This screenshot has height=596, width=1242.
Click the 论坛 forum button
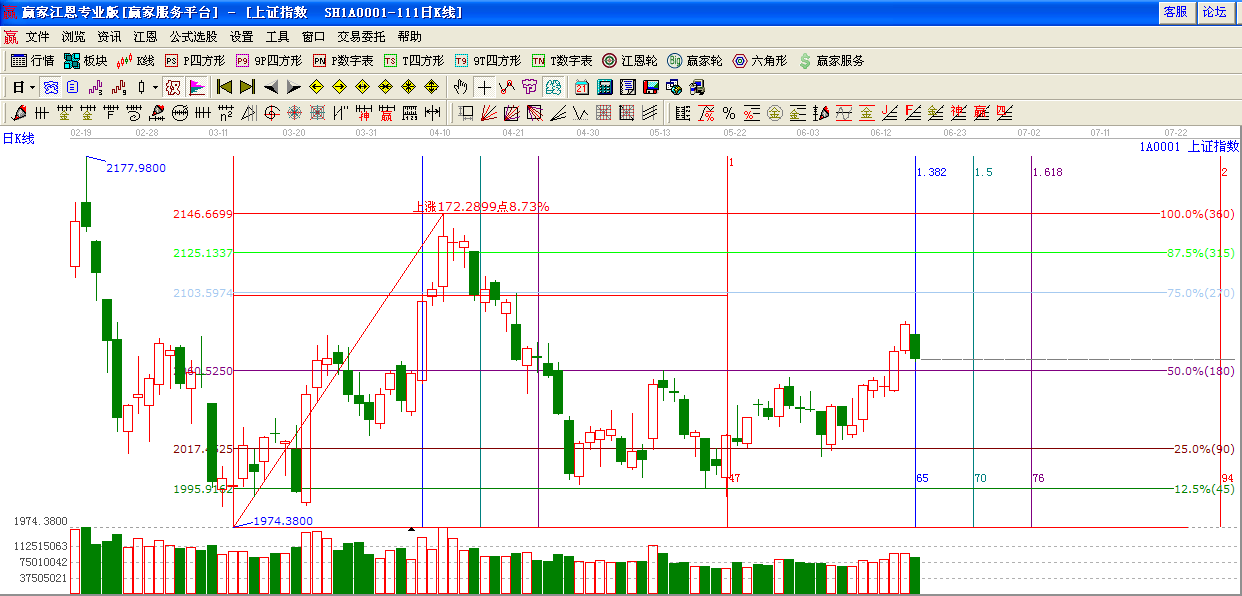pyautogui.click(x=1214, y=12)
